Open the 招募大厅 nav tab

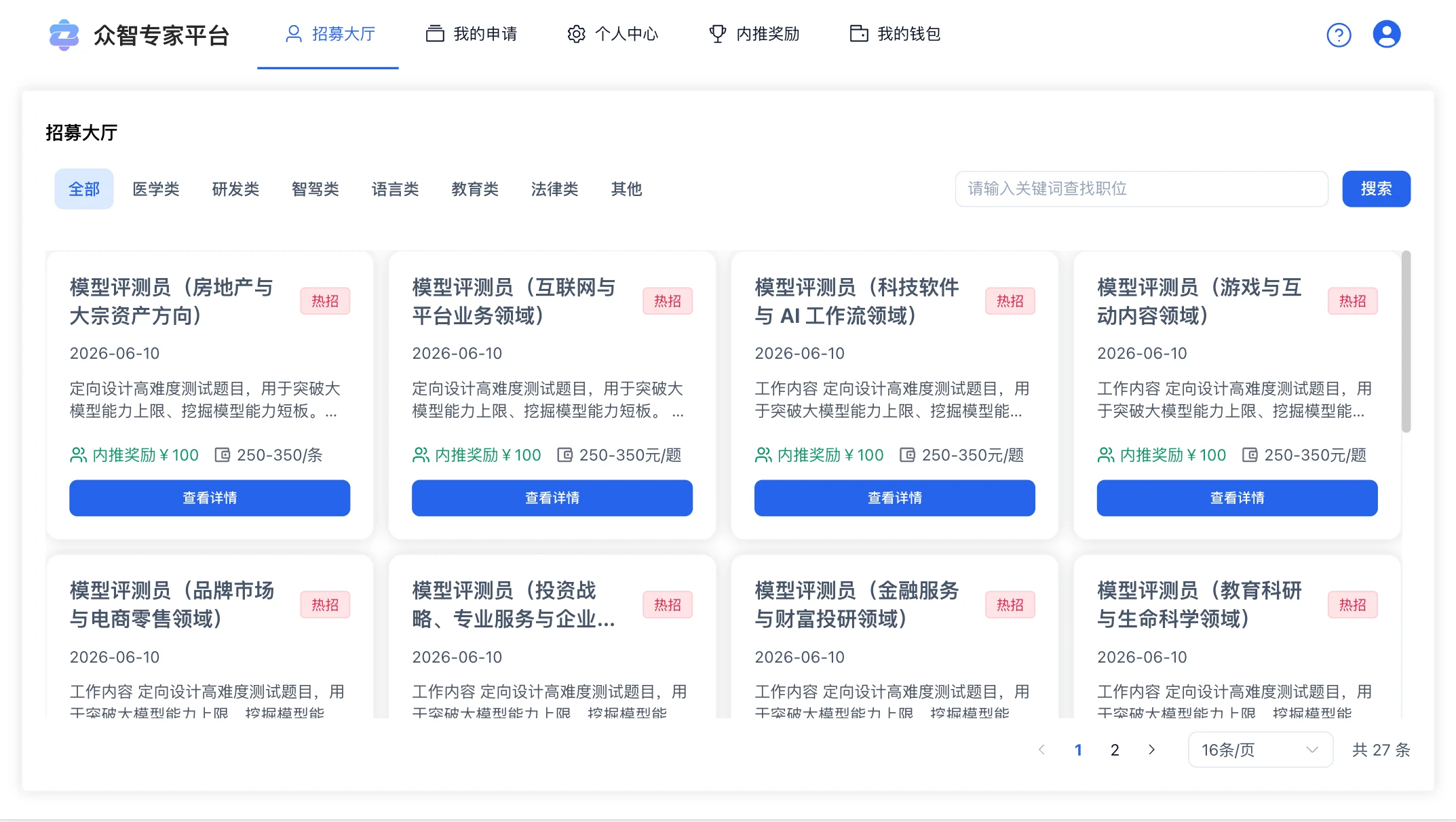(328, 34)
